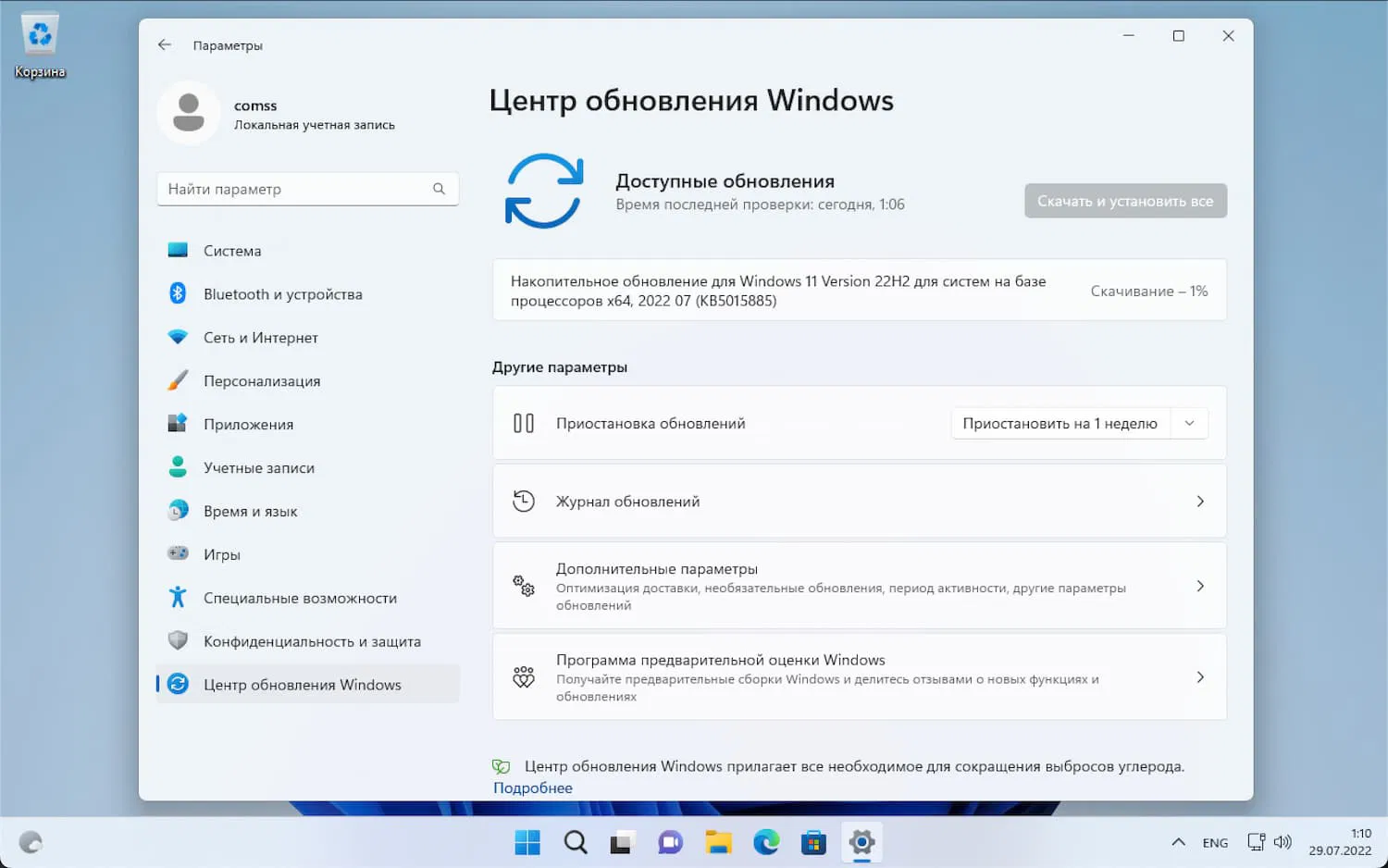Open Конфиденциальность и защита settings

pyautogui.click(x=312, y=640)
